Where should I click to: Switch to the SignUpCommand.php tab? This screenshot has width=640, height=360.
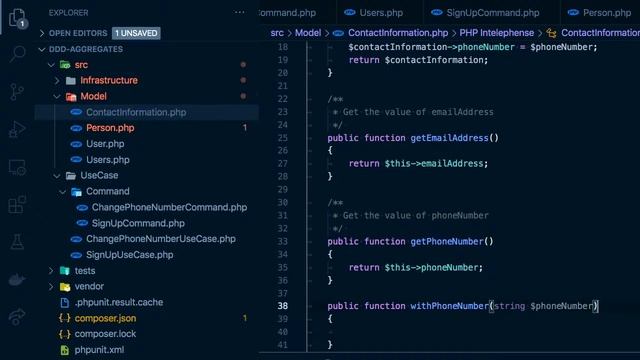(492, 13)
